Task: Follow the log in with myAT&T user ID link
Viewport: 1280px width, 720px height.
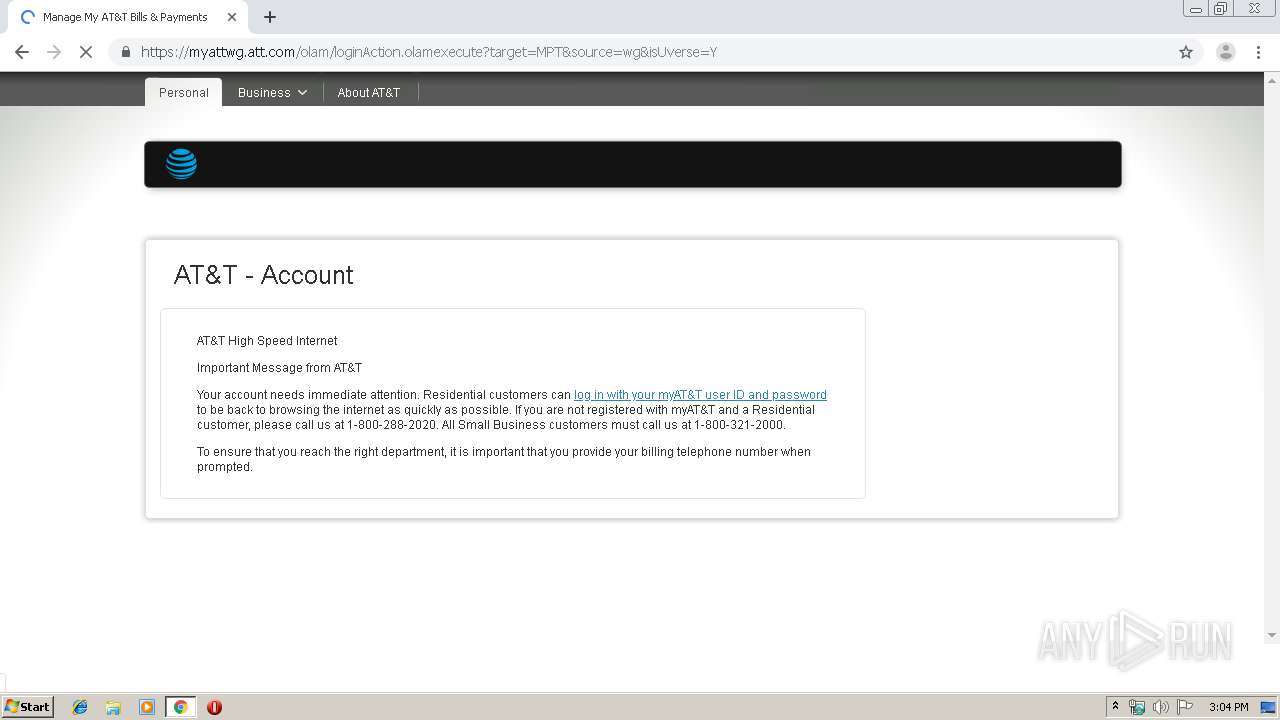Action: 700,395
